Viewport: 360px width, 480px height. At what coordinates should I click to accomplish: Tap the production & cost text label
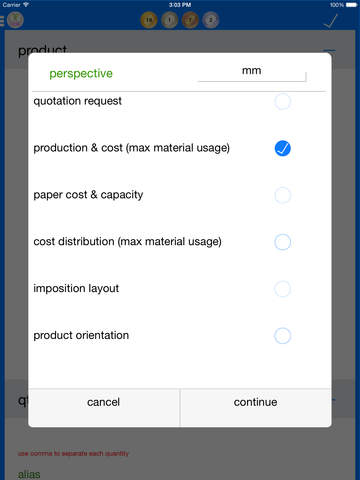tap(132, 148)
